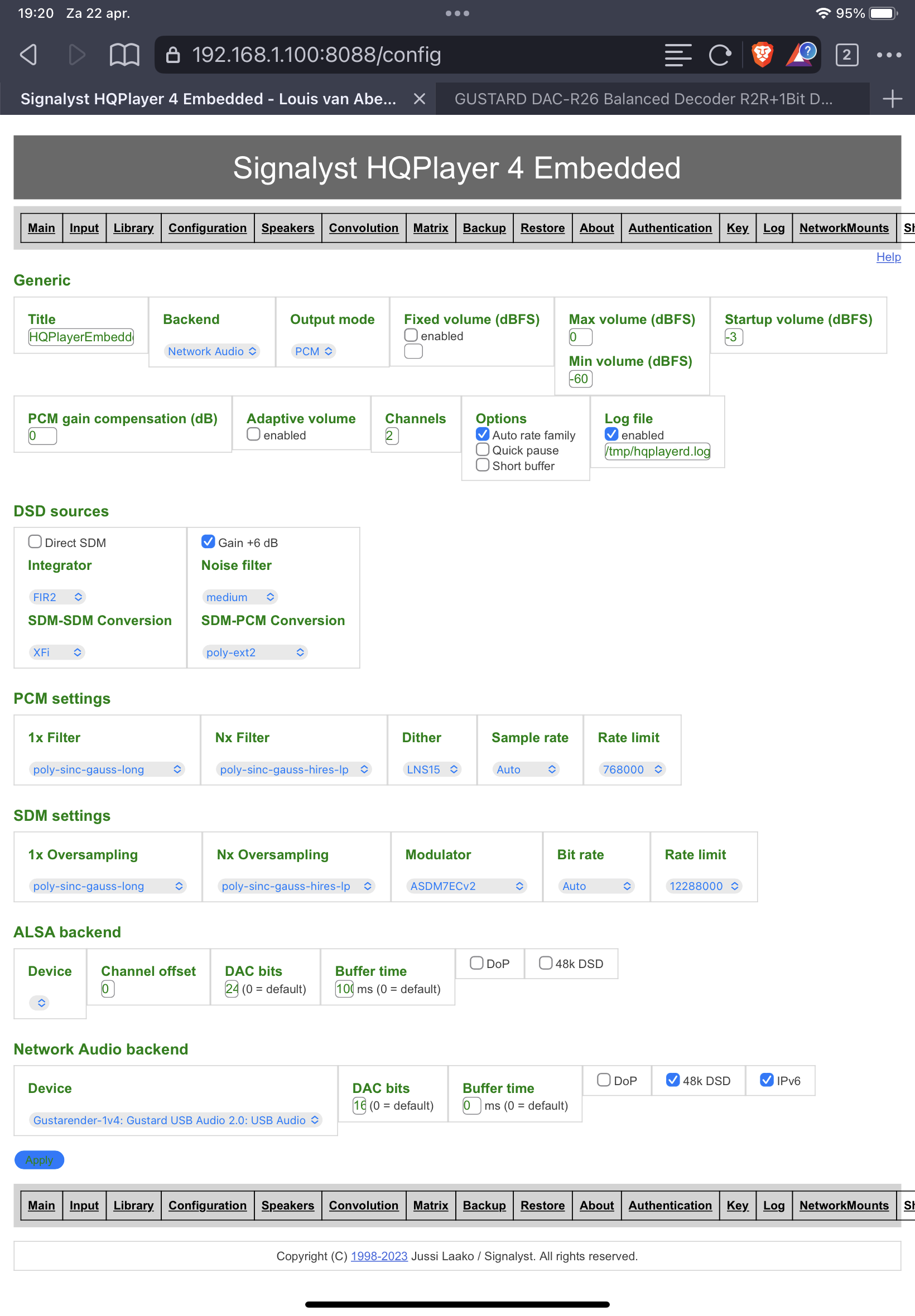Open the SDM Rate limit 12288000 dropdown
This screenshot has height=1316, width=915.
coord(704,886)
